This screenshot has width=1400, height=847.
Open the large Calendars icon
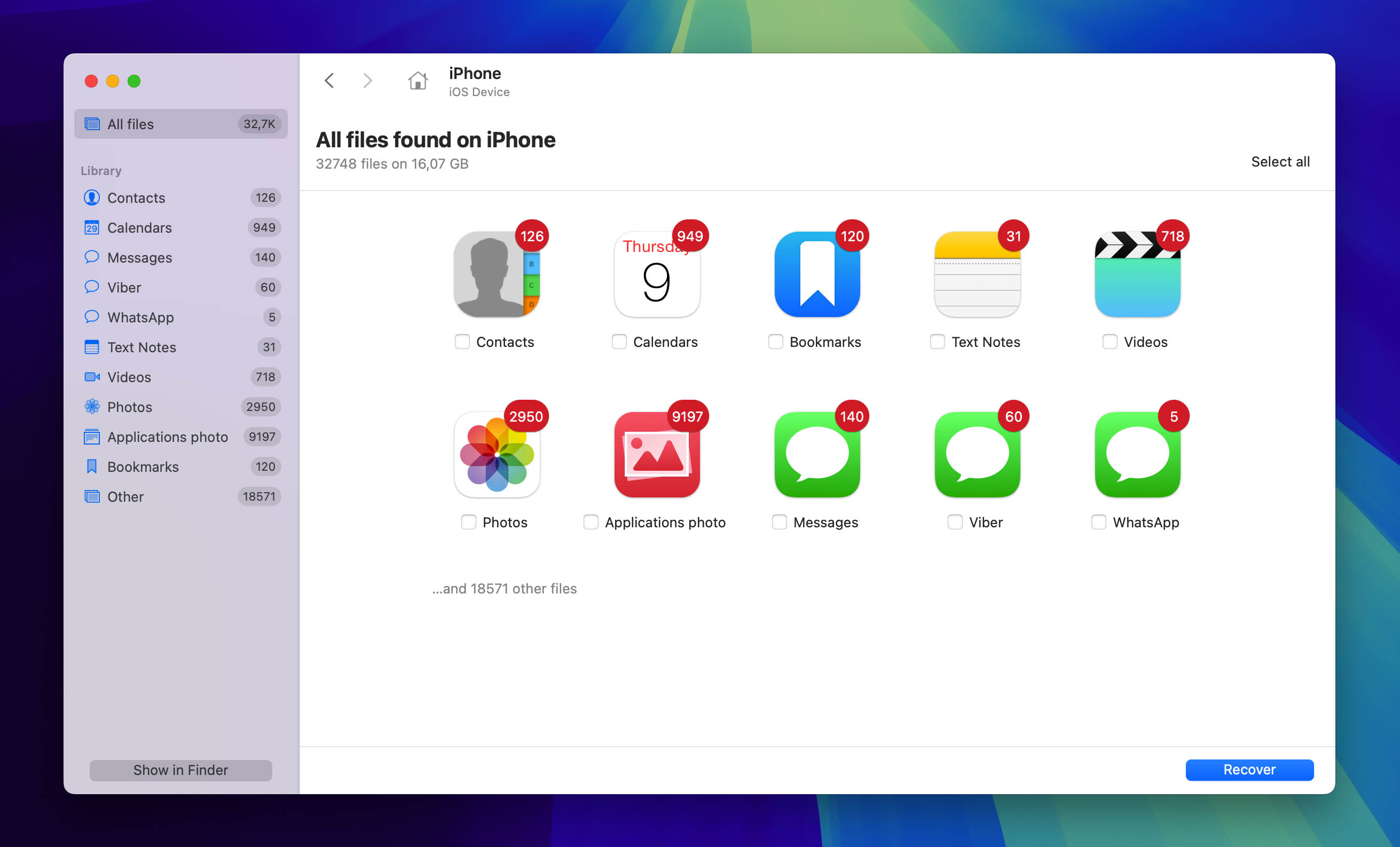tap(657, 274)
